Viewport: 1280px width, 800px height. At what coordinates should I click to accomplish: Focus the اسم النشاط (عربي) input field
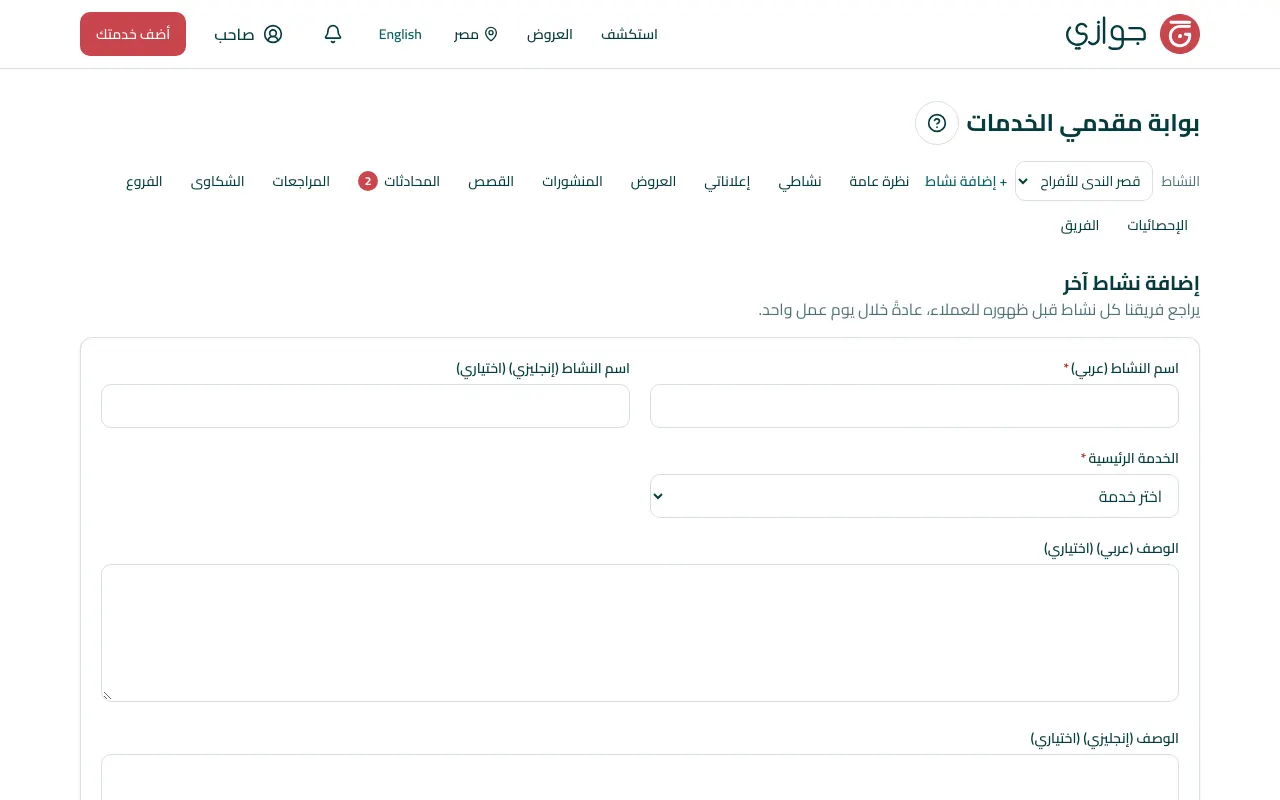914,406
